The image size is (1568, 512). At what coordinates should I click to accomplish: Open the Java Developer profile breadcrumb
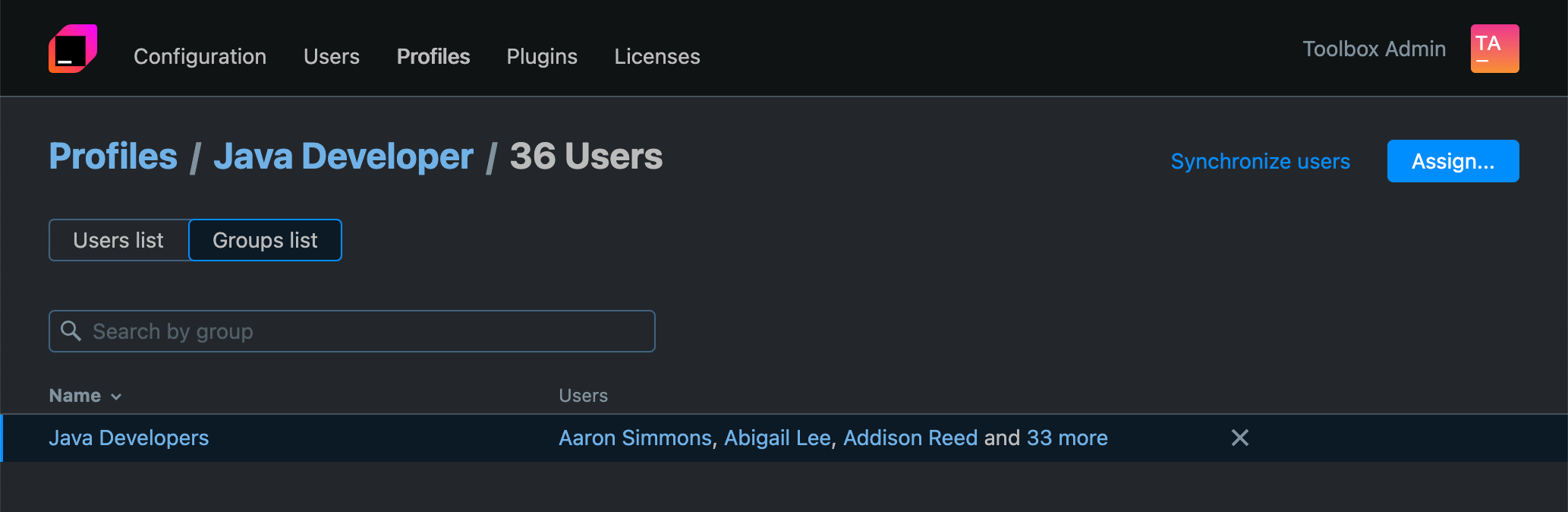343,156
